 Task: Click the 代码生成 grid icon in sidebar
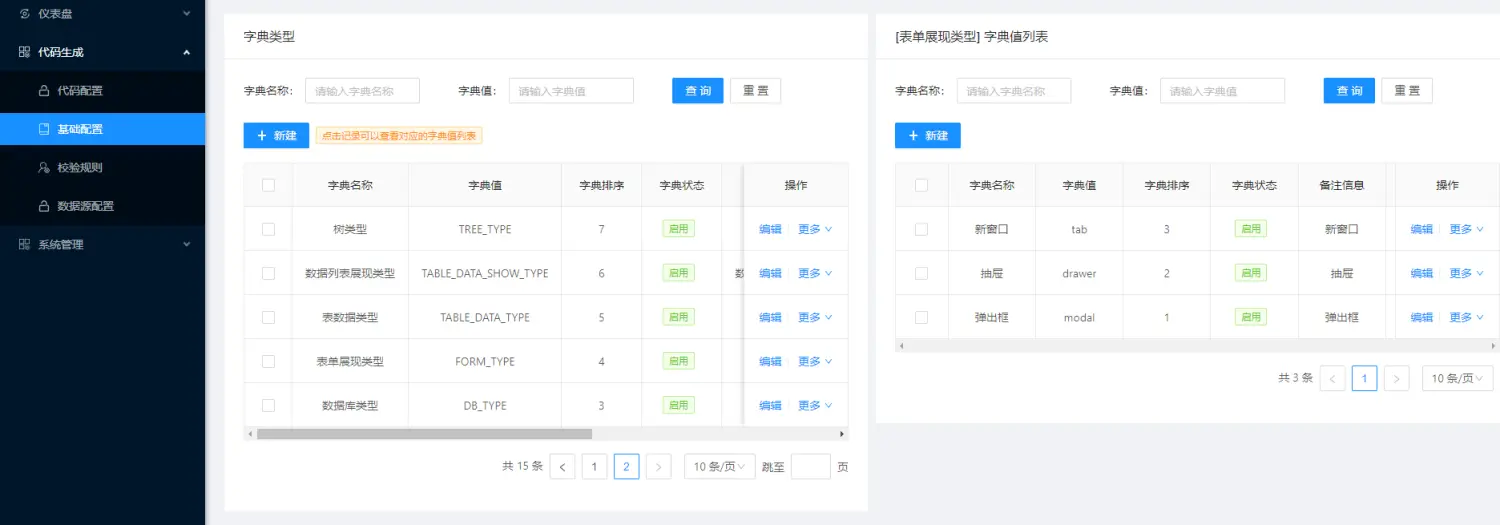[x=25, y=52]
